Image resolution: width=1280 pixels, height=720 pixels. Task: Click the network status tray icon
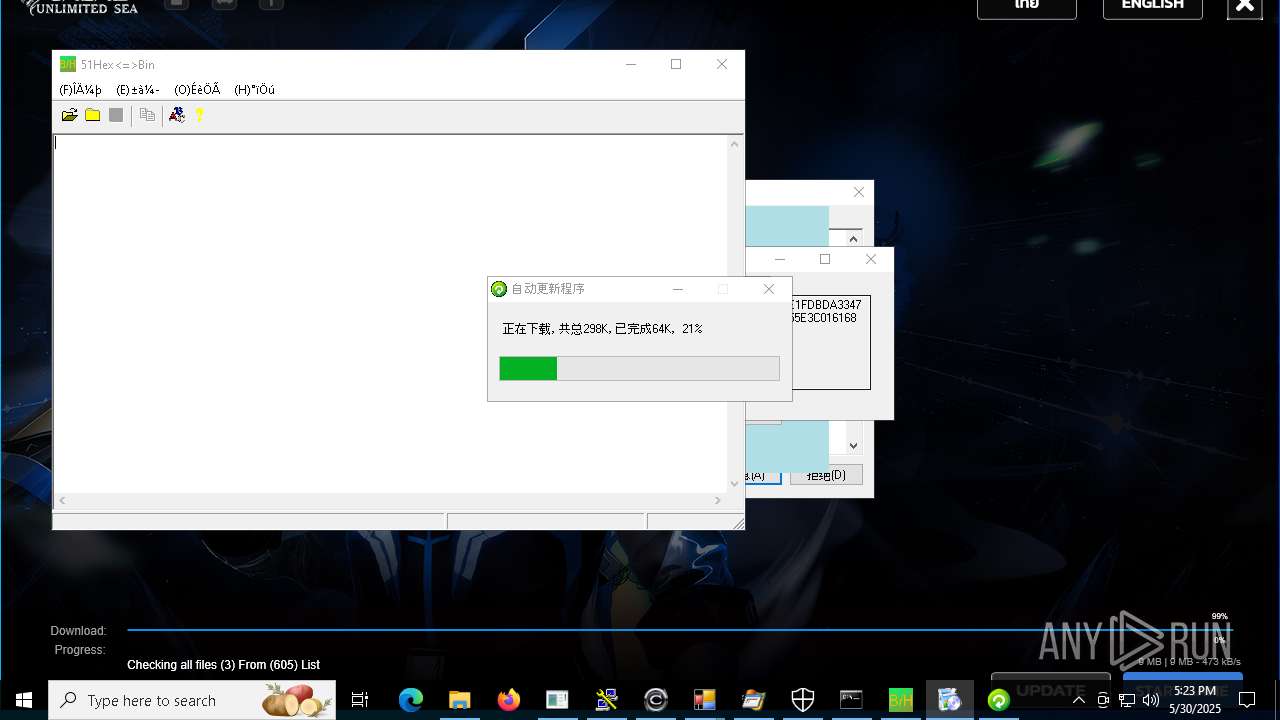point(1127,700)
